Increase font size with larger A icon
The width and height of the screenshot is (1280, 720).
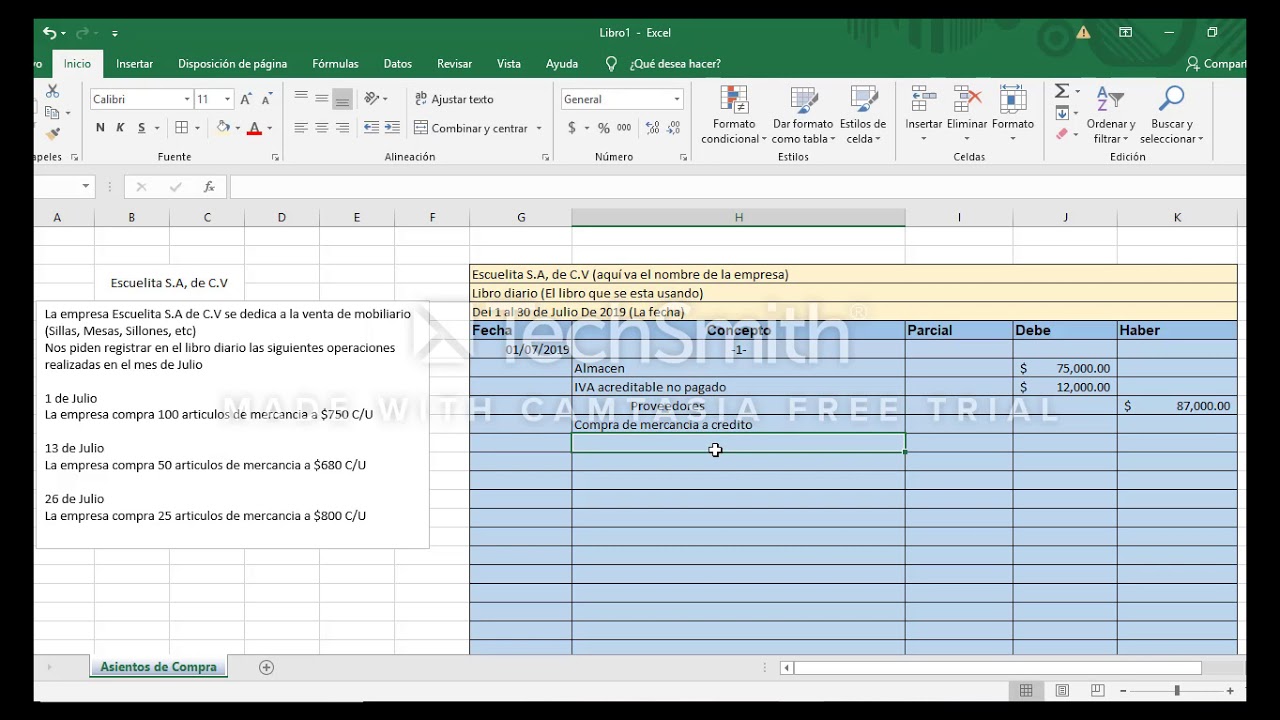pyautogui.click(x=246, y=99)
